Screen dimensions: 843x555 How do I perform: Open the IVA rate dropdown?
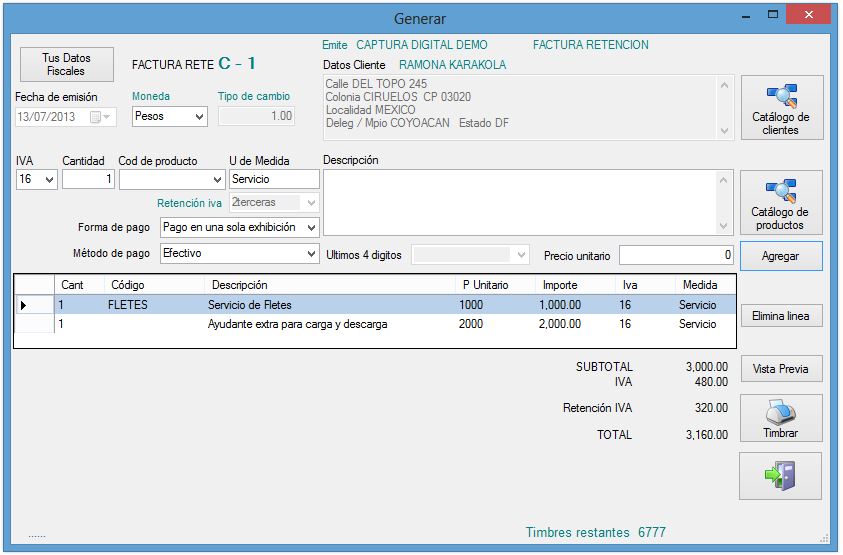point(49,180)
